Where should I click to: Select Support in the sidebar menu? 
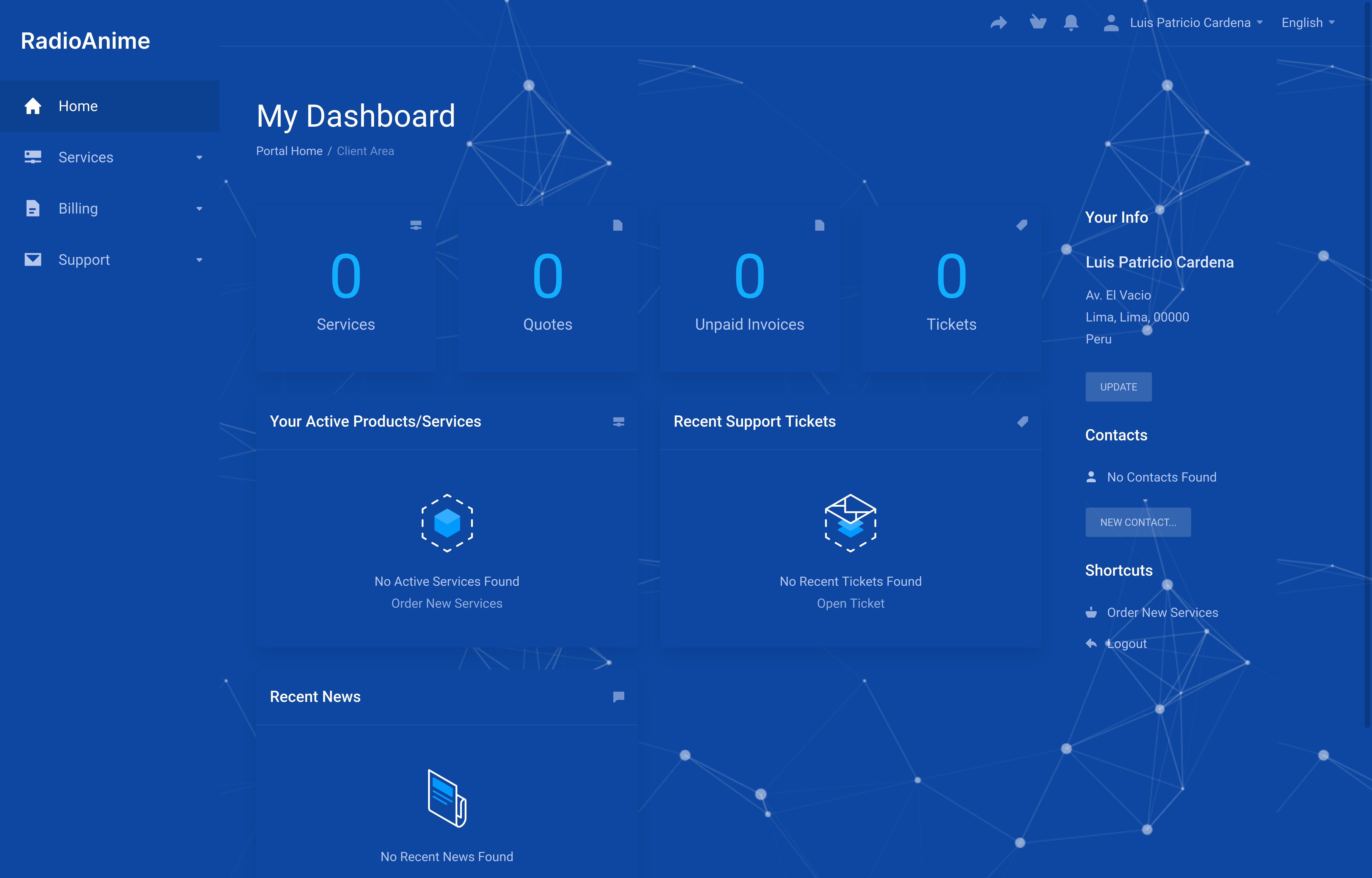110,260
